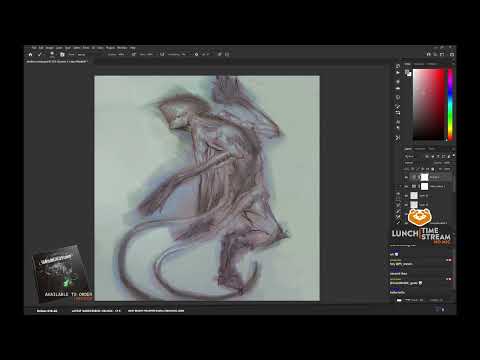Select the open document tab

(57, 62)
